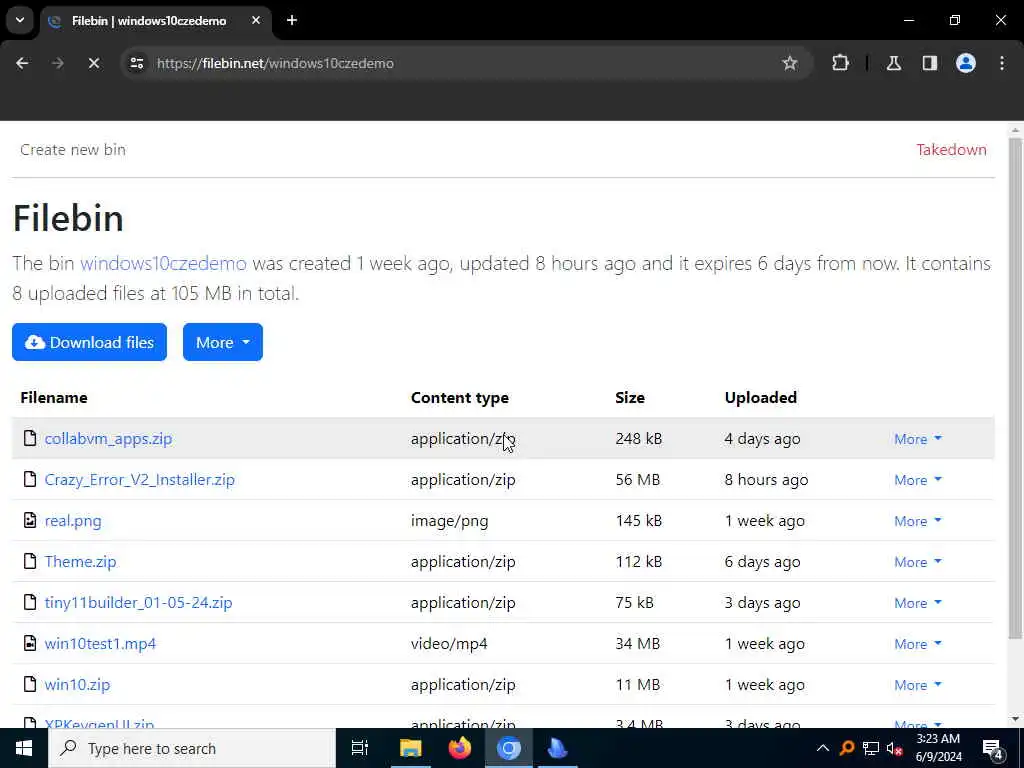Click the muted volume tray icon

coord(894,748)
